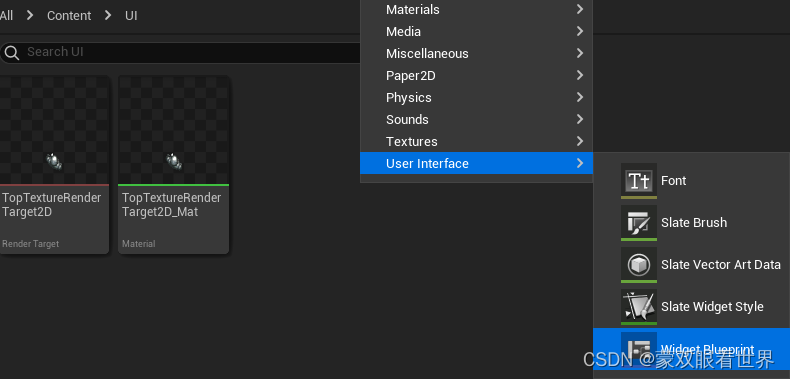Expand the Textures submenu arrow

580,141
